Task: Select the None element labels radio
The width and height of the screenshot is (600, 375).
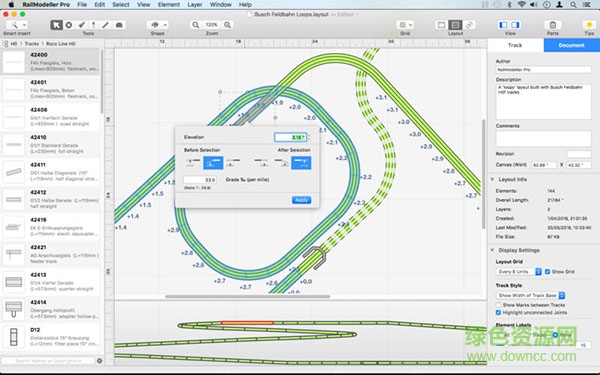Action: click(556, 335)
